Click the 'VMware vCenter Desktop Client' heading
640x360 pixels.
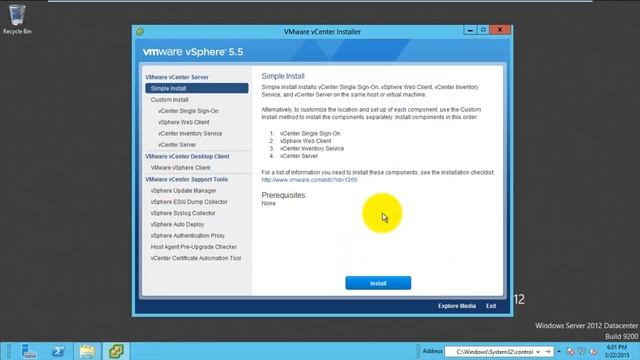(x=187, y=156)
